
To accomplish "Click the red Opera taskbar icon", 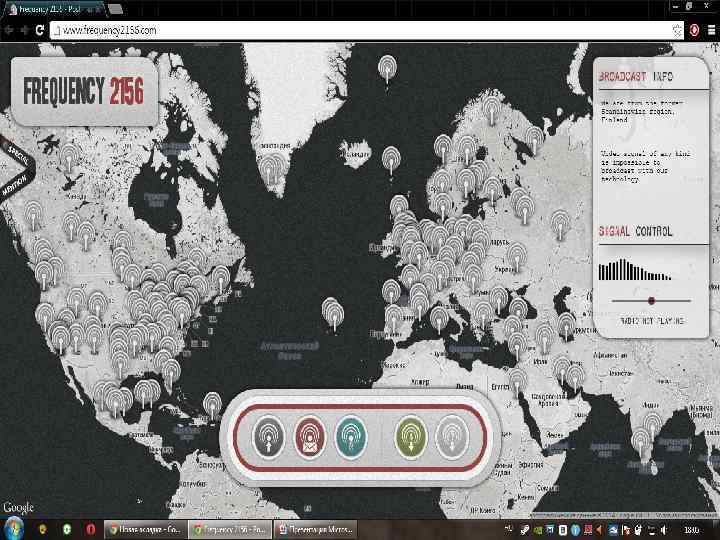I will point(90,529).
